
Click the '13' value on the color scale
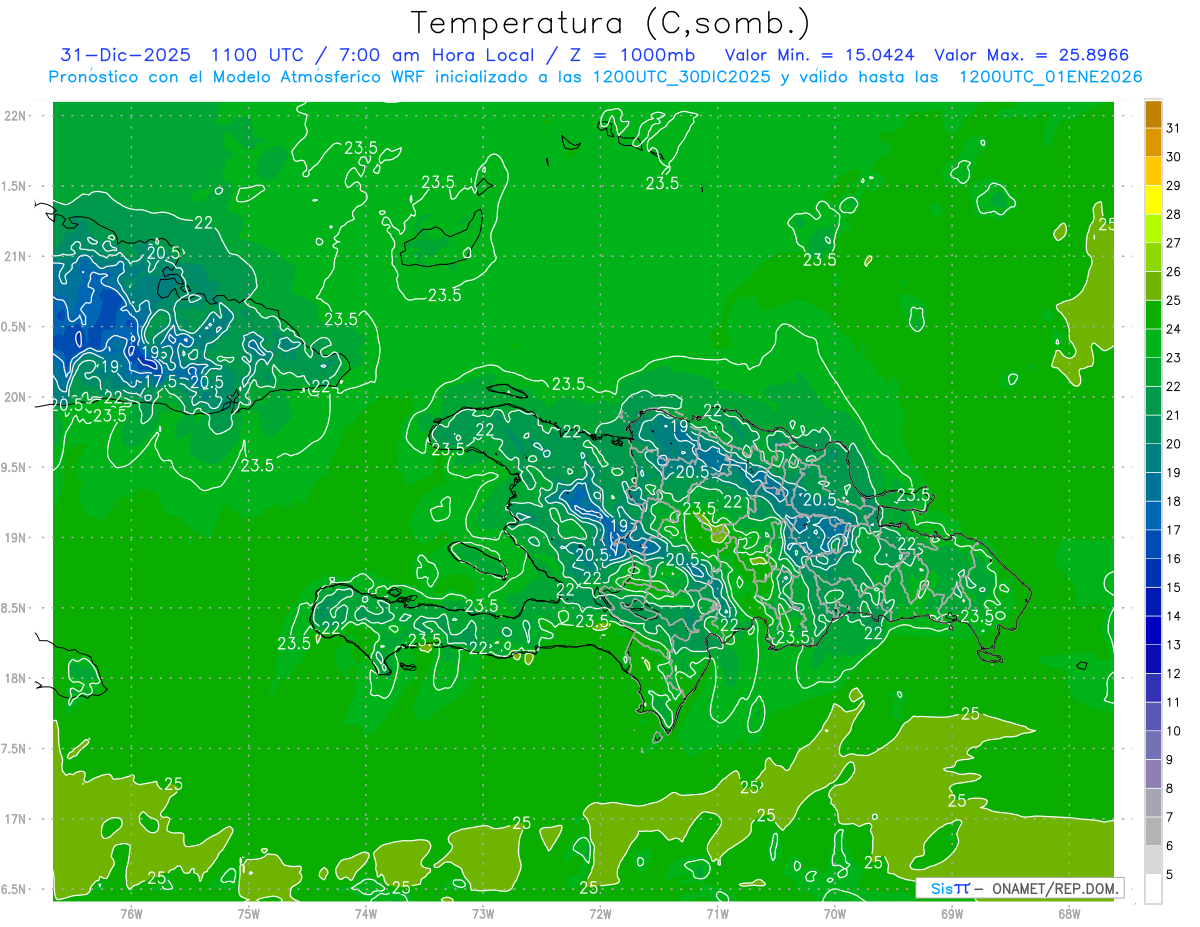tap(1174, 645)
